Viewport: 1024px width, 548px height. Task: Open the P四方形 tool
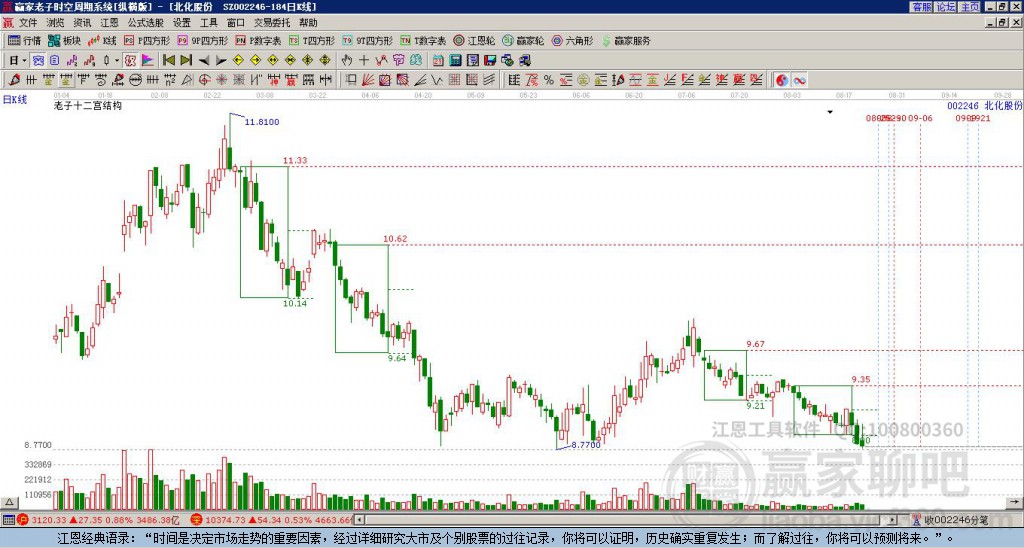(x=146, y=40)
